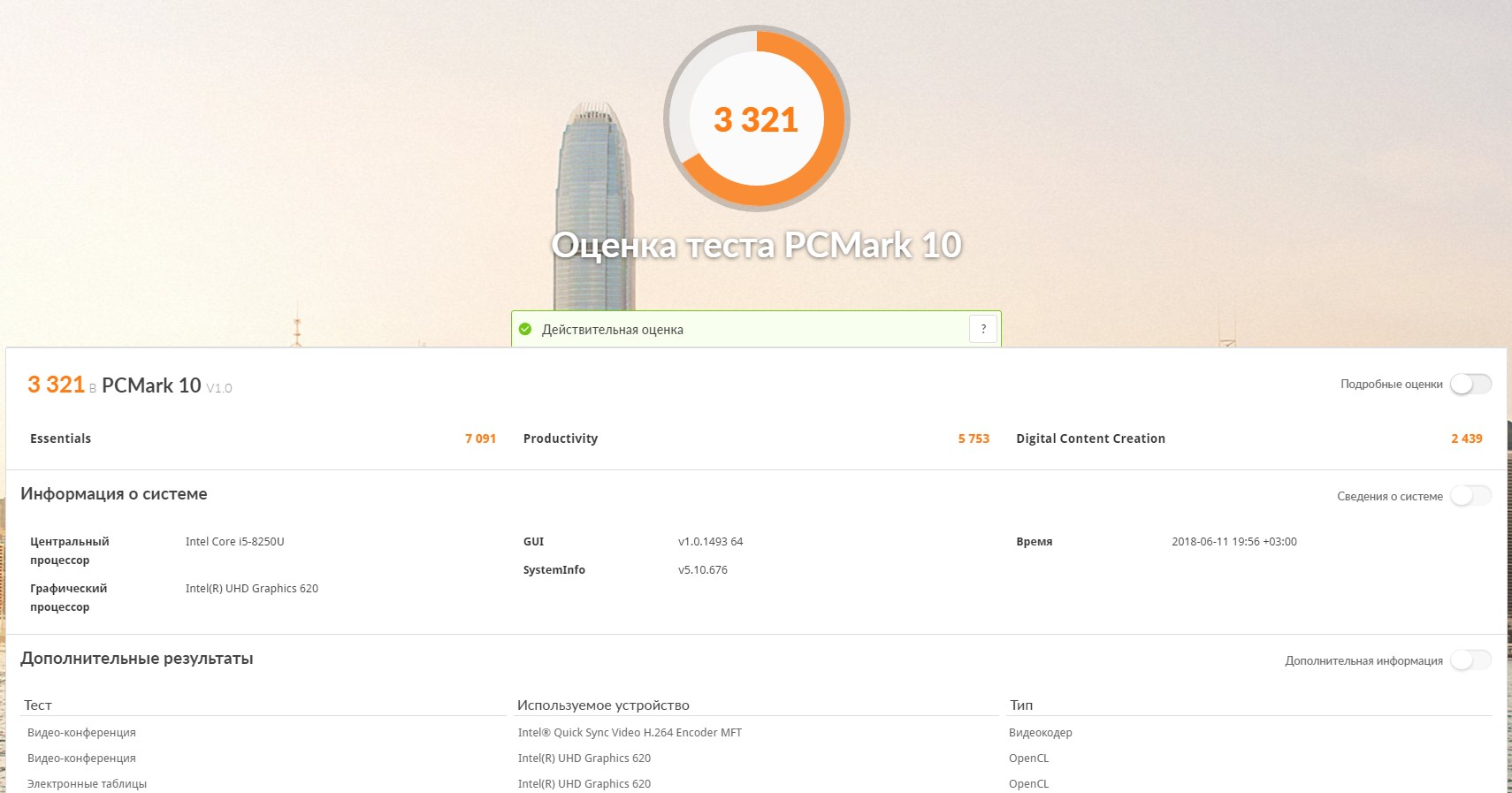The width and height of the screenshot is (1512, 793).
Task: Click the Essentials score row
Action: click(263, 438)
